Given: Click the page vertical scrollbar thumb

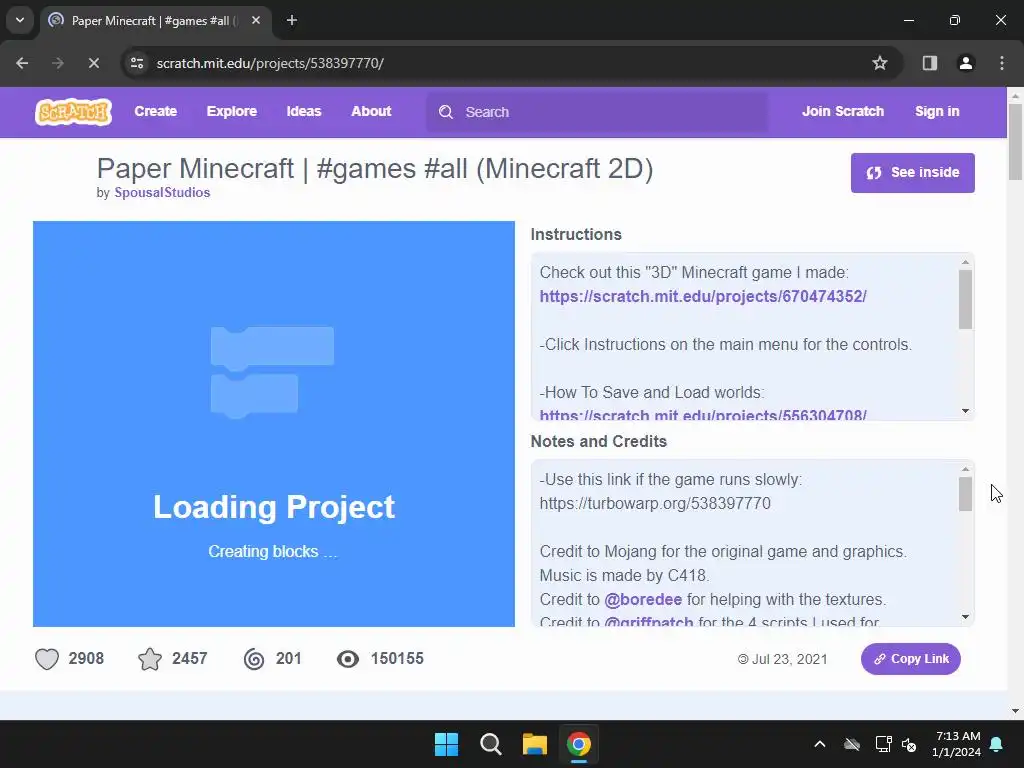Looking at the screenshot, I should pyautogui.click(x=1015, y=141).
